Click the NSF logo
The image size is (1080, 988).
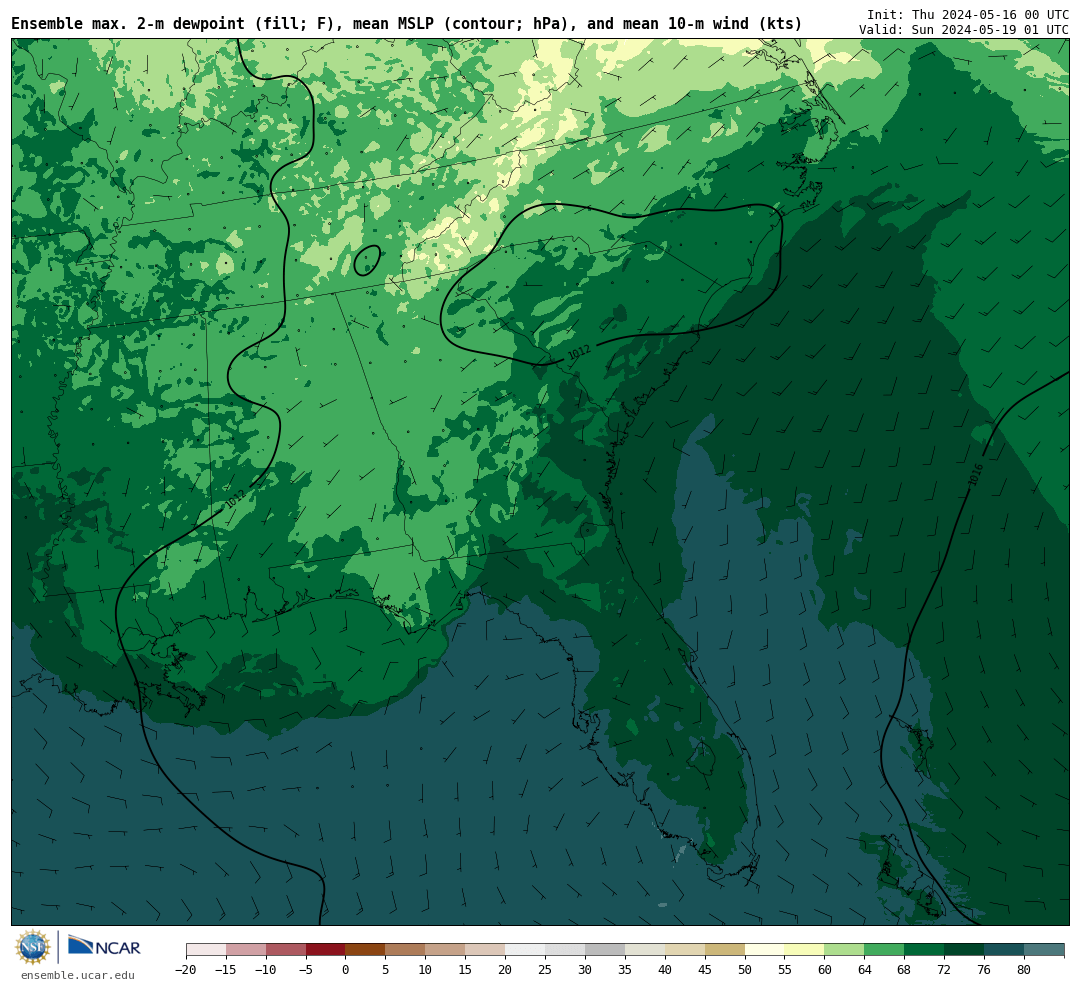33,947
